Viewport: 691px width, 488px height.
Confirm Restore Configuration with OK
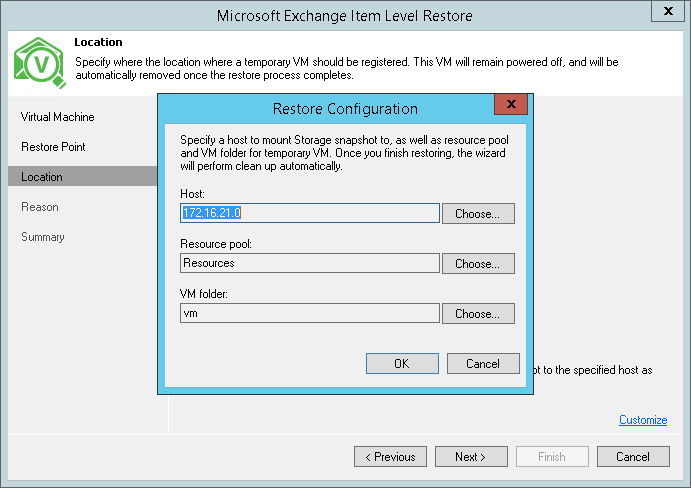[x=402, y=364]
